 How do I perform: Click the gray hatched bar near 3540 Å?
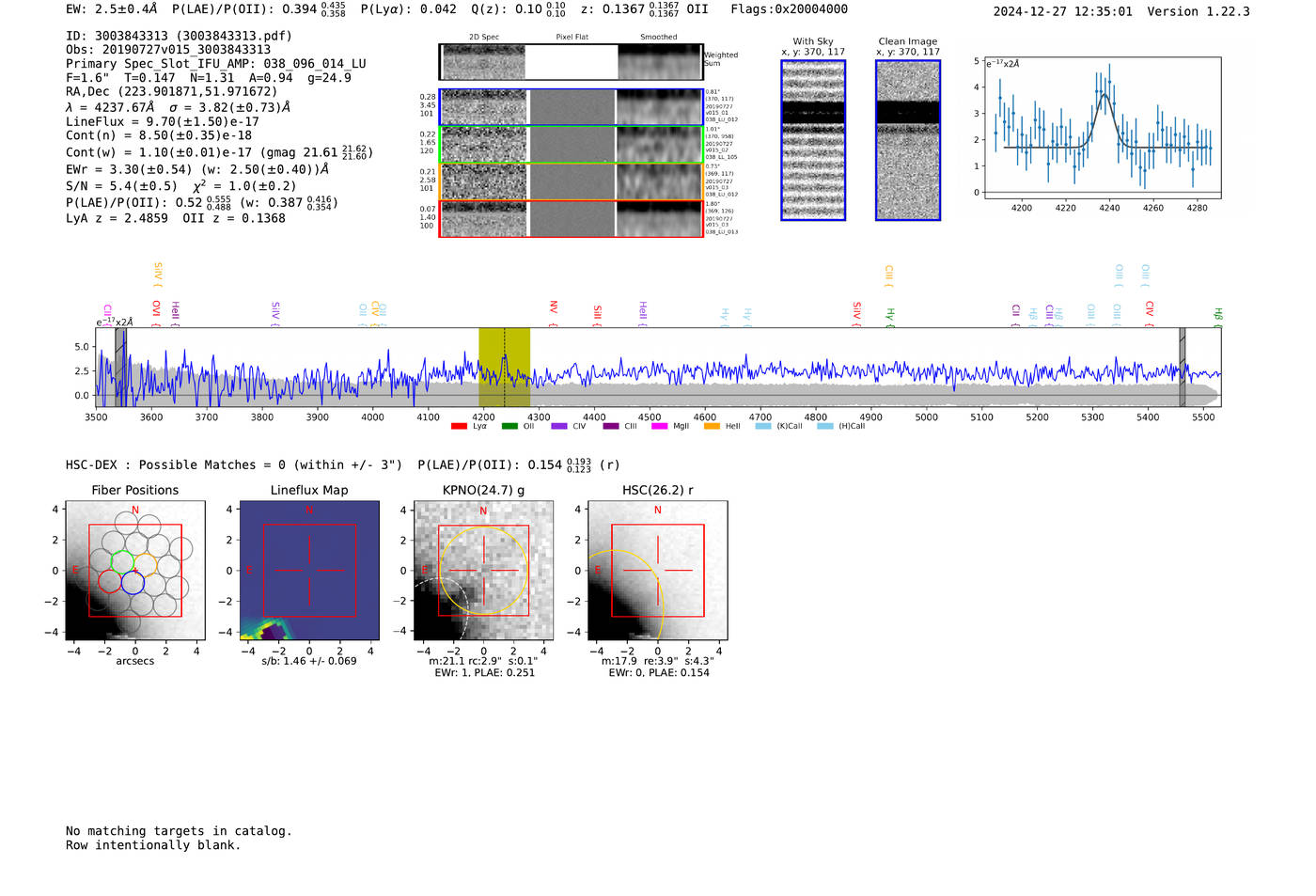120,367
